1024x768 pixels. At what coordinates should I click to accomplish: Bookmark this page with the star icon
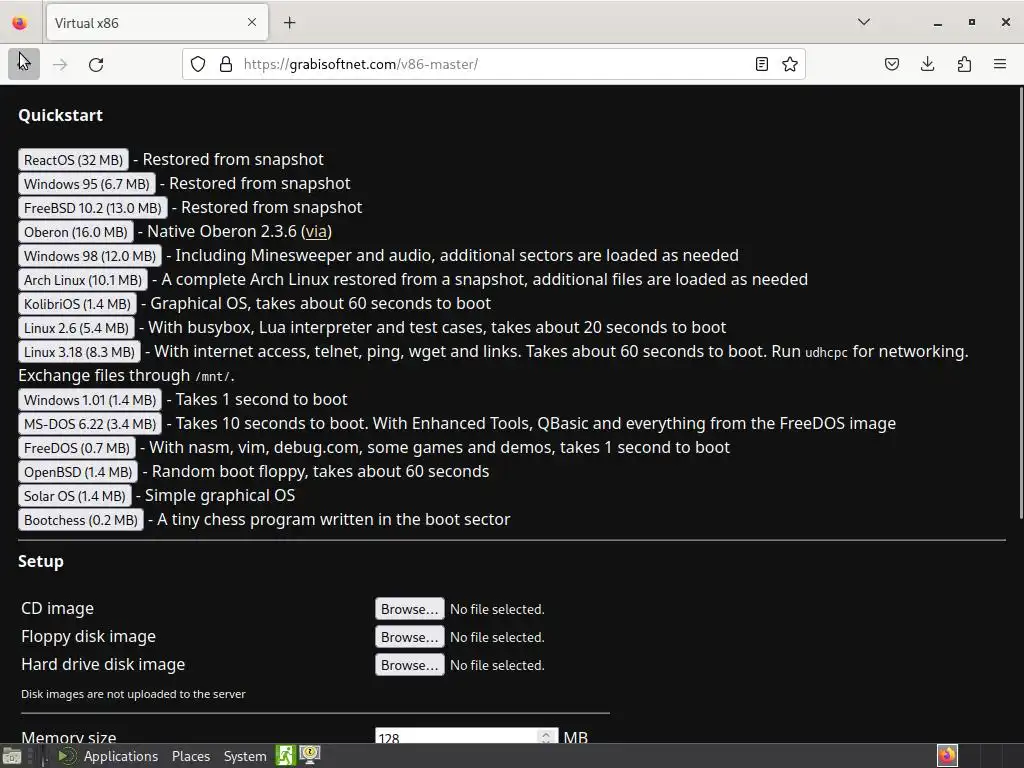click(790, 64)
